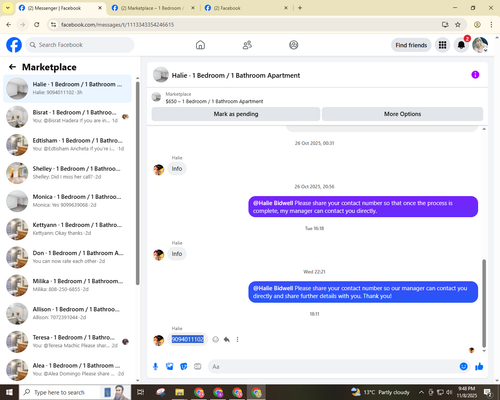
Task: View site information icon in address bar
Action: pos(53,25)
